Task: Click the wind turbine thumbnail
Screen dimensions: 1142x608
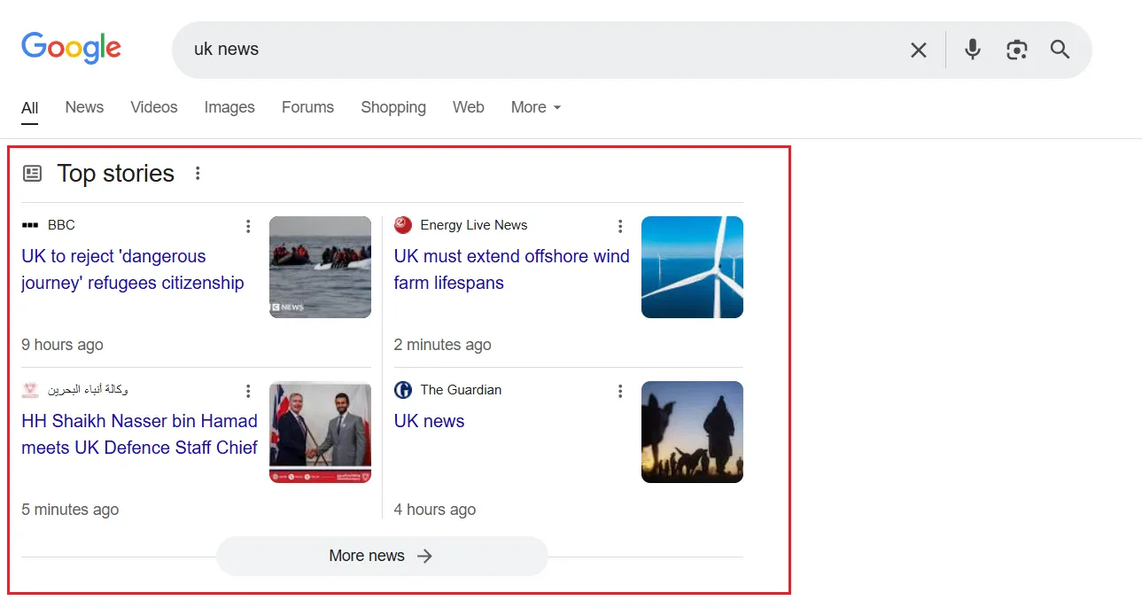Action: [692, 267]
